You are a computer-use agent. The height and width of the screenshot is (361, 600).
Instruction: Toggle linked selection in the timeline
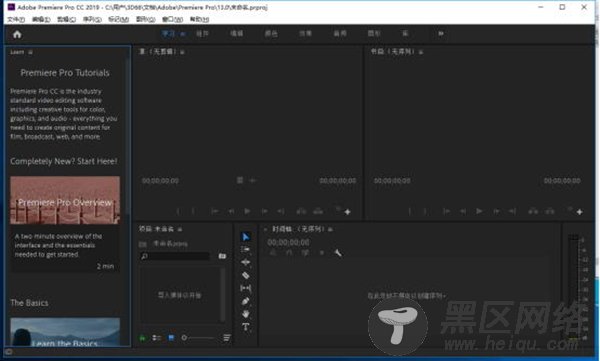click(x=305, y=253)
